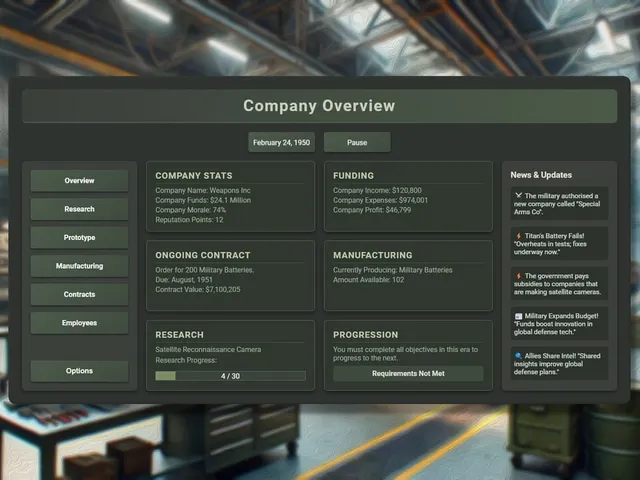This screenshot has height=480, width=640.
Task: Click the newspaper icon beside Military Expands Budget
Action: pyautogui.click(x=518, y=316)
